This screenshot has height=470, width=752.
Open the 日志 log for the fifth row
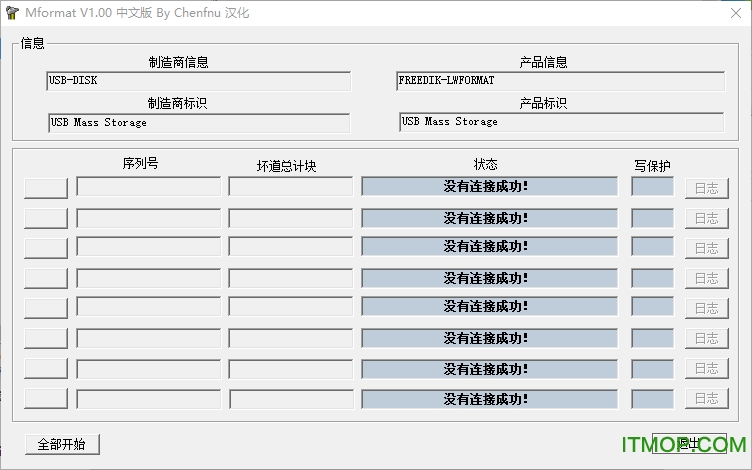[x=706, y=308]
